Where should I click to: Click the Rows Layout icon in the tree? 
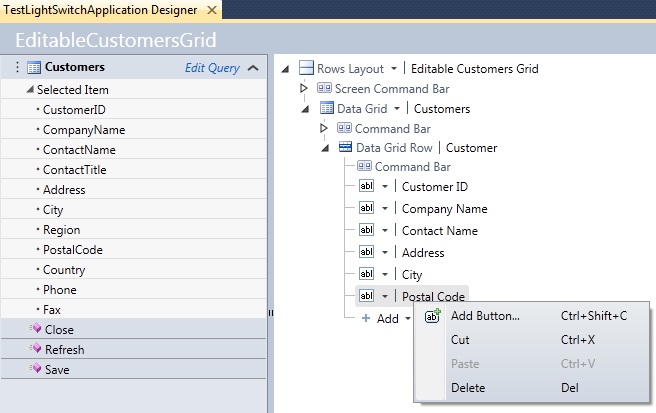[306, 69]
